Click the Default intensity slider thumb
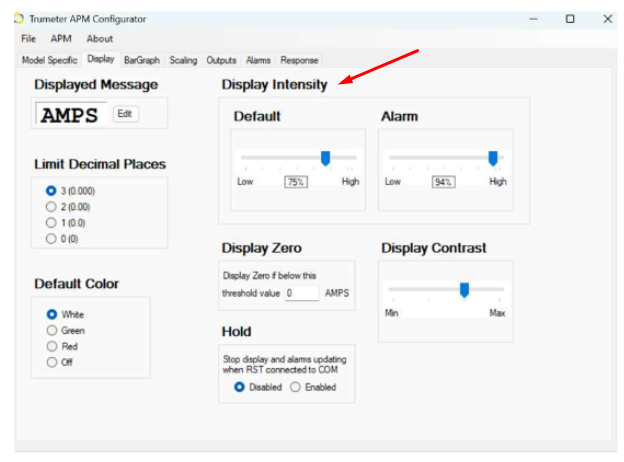 point(326,158)
